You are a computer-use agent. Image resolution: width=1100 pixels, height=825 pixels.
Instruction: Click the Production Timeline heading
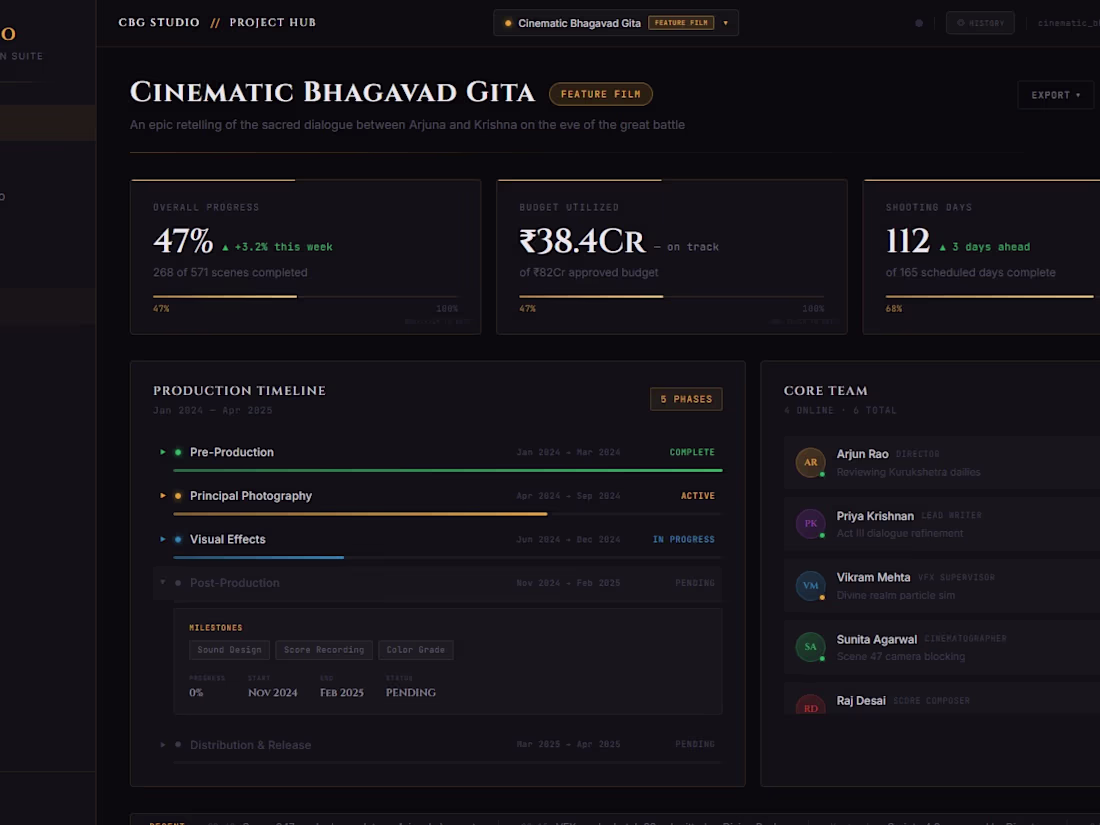click(x=239, y=391)
